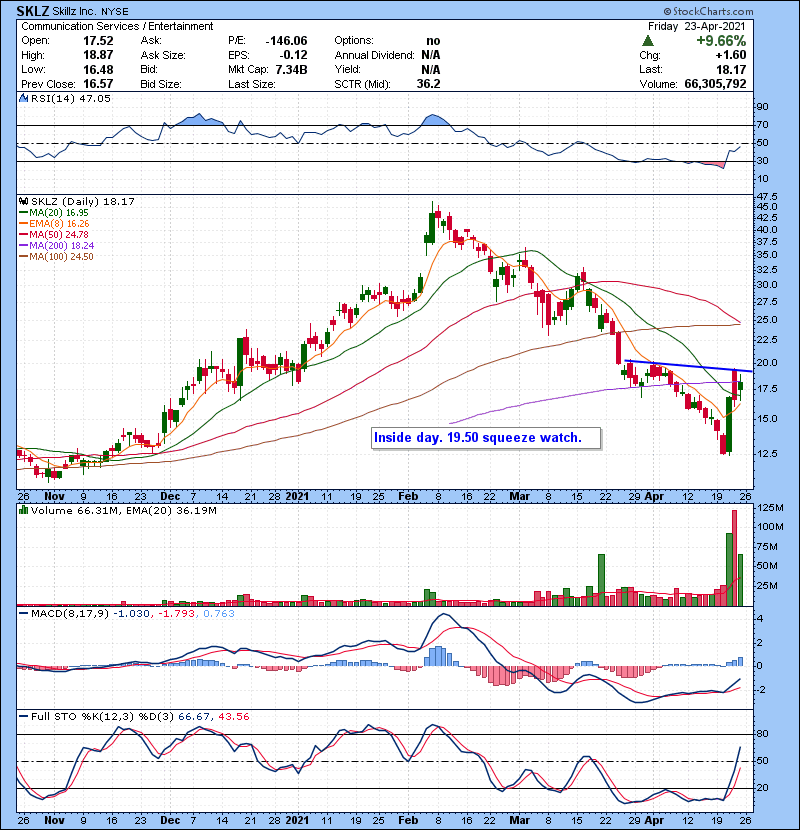
Task: Click the Last price 18.17 value
Action: tap(731, 69)
